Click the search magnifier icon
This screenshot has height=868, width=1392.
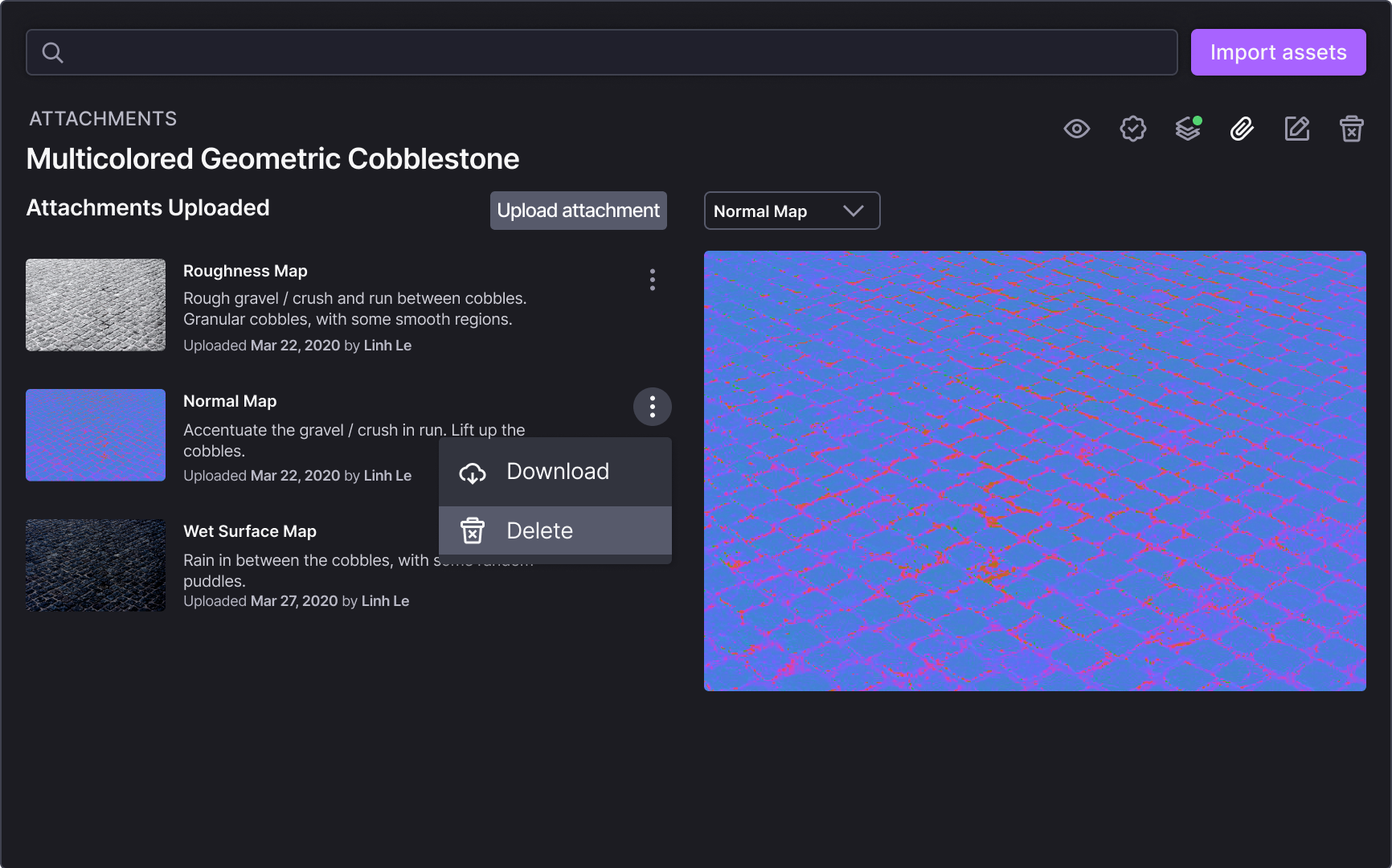pyautogui.click(x=53, y=53)
